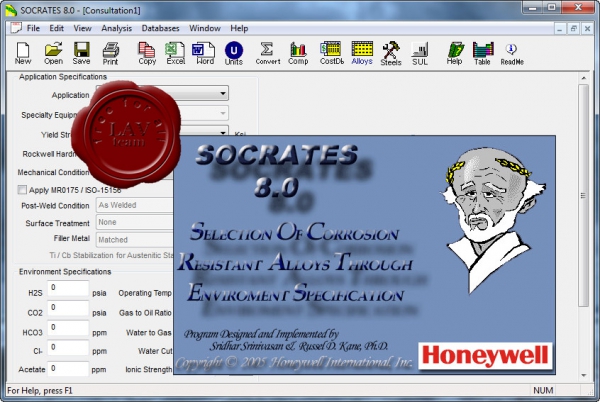Click the Environment Specifications group label
600x402 pixels.
click(x=65, y=272)
